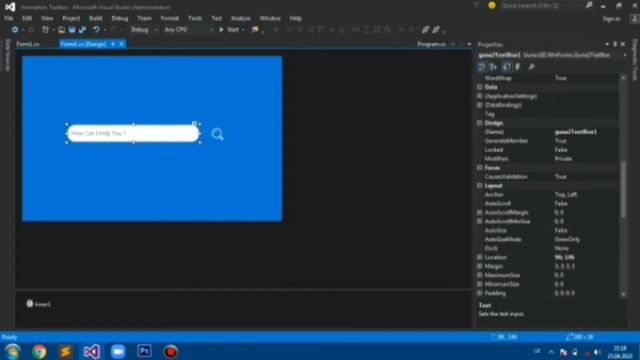Image resolution: width=640 pixels, height=360 pixels.
Task: Expand the Margin property
Action: (480, 266)
